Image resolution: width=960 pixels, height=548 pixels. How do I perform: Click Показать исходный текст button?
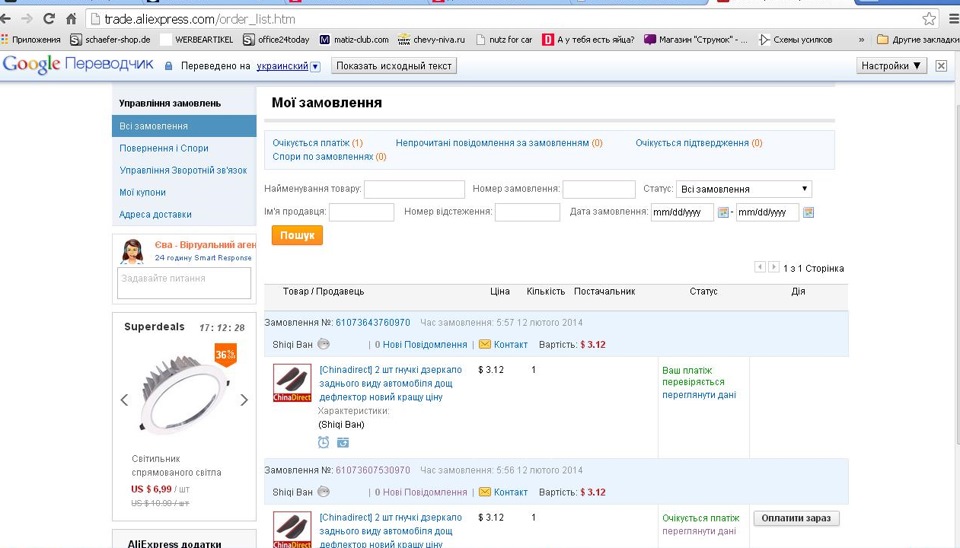(394, 66)
